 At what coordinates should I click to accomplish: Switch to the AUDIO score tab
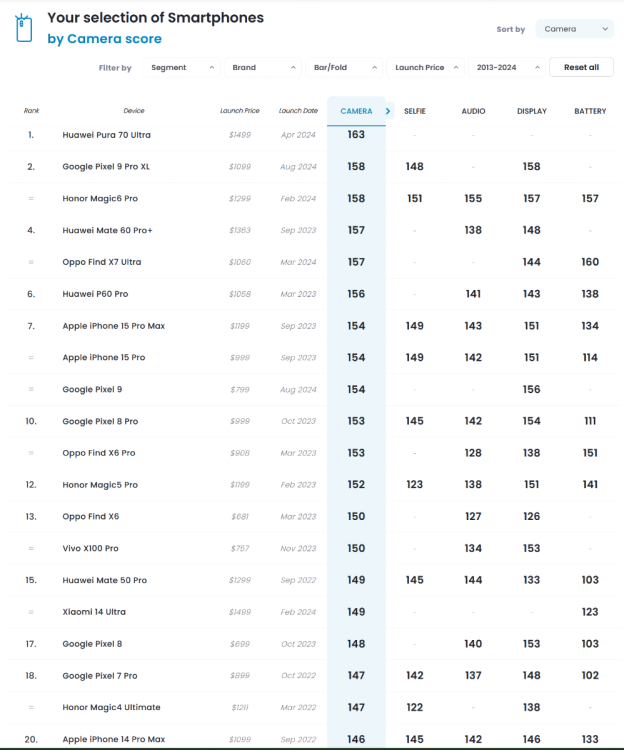(x=473, y=111)
